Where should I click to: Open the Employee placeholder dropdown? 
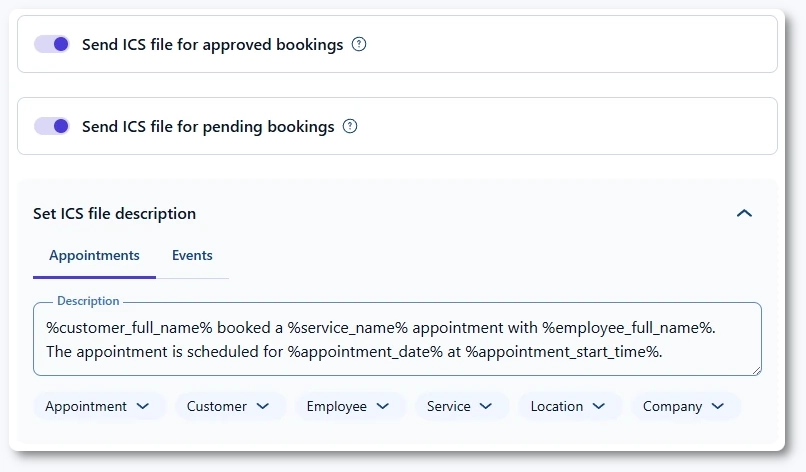[x=349, y=406]
